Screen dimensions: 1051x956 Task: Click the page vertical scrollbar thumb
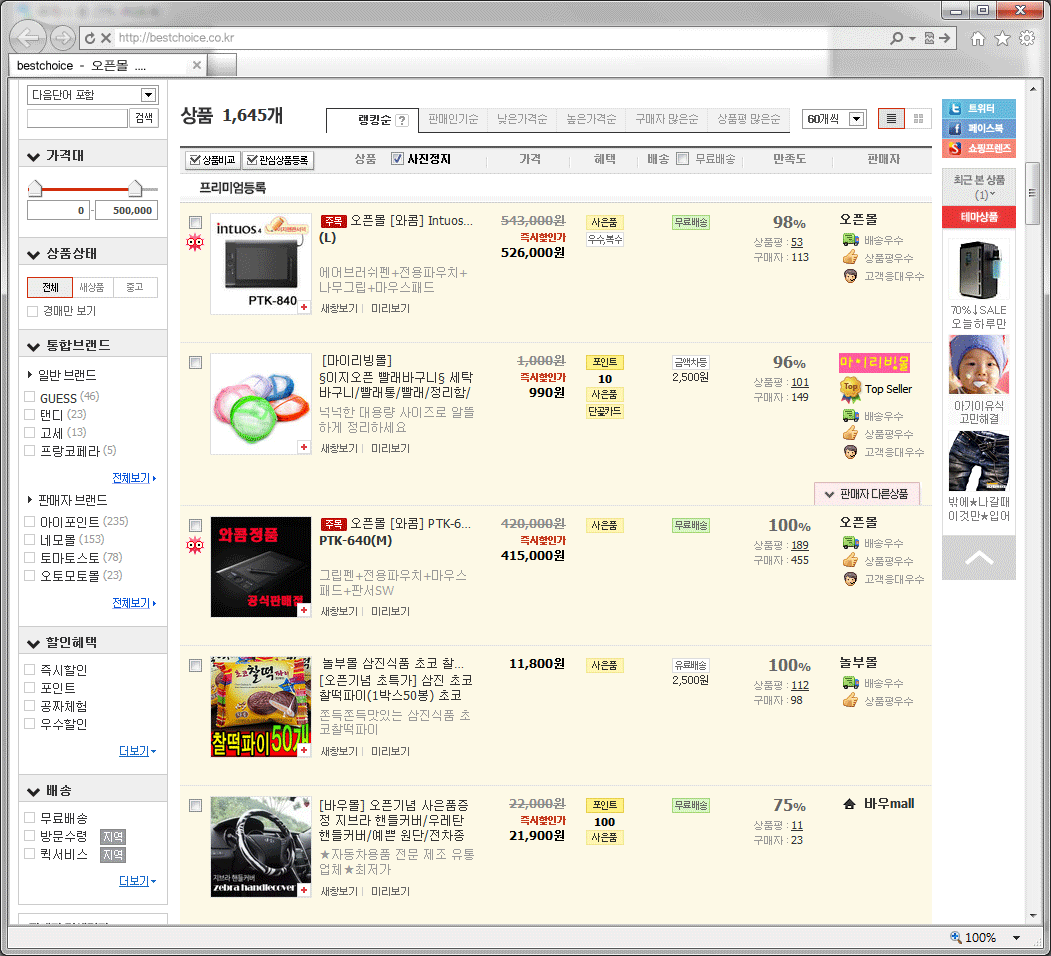[x=1033, y=193]
